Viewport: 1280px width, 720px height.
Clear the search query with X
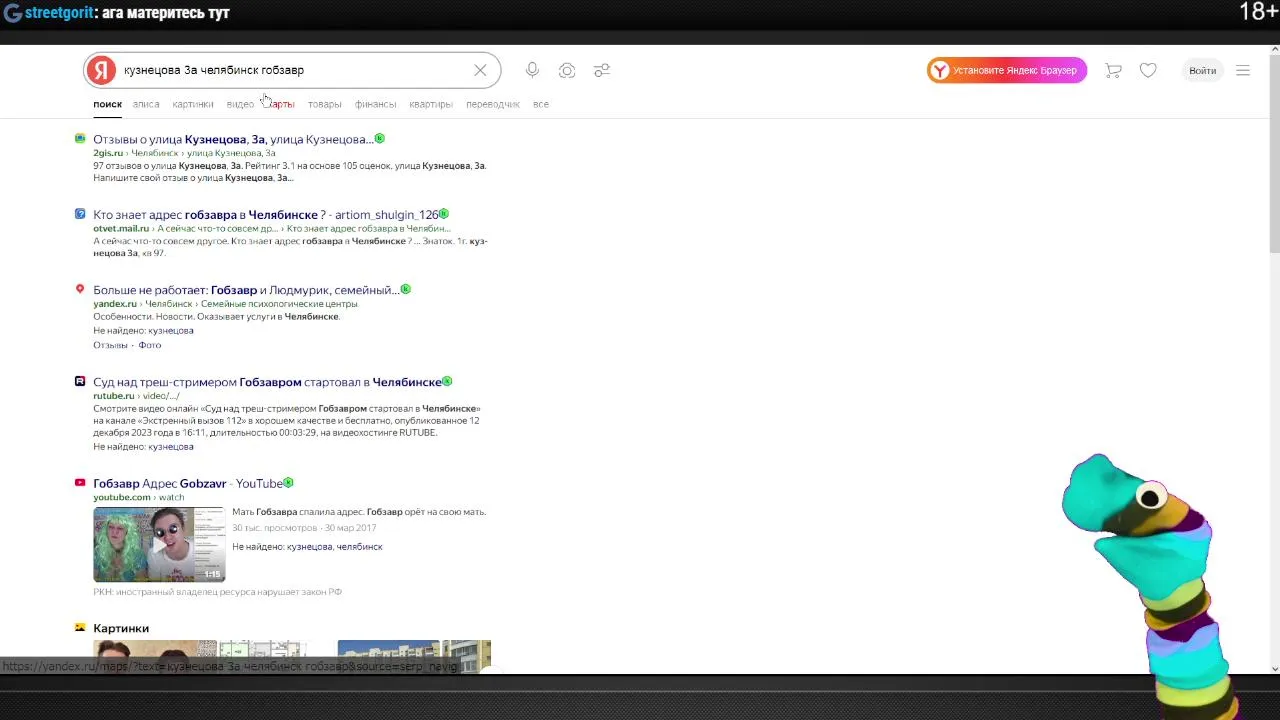click(480, 70)
